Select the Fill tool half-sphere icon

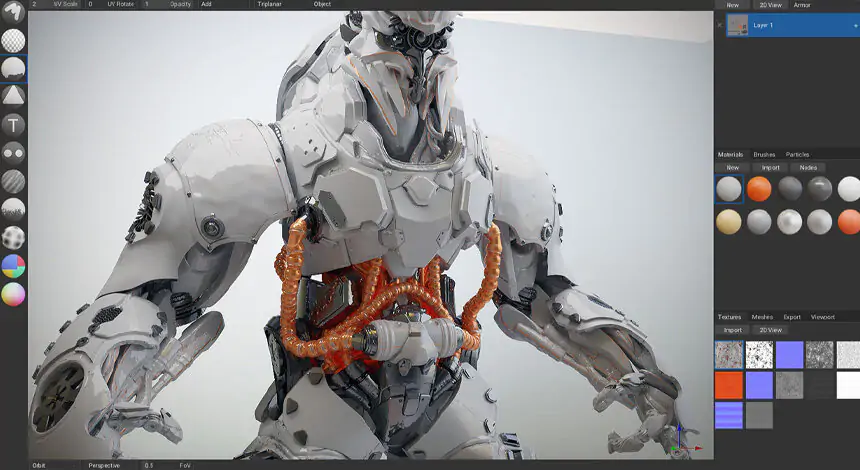pos(14,68)
